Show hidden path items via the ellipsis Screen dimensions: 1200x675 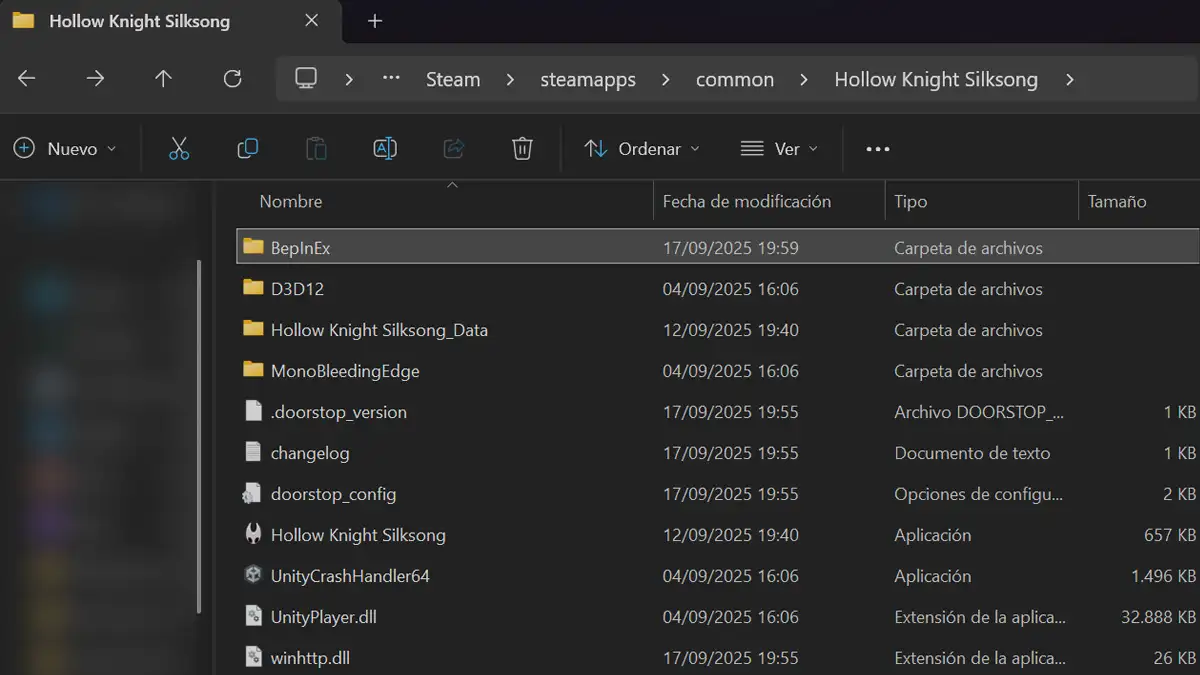tap(391, 78)
